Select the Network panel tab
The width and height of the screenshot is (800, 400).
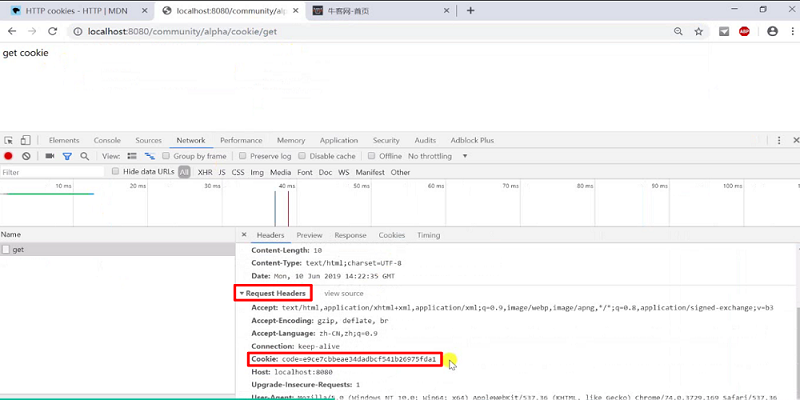[x=191, y=140]
